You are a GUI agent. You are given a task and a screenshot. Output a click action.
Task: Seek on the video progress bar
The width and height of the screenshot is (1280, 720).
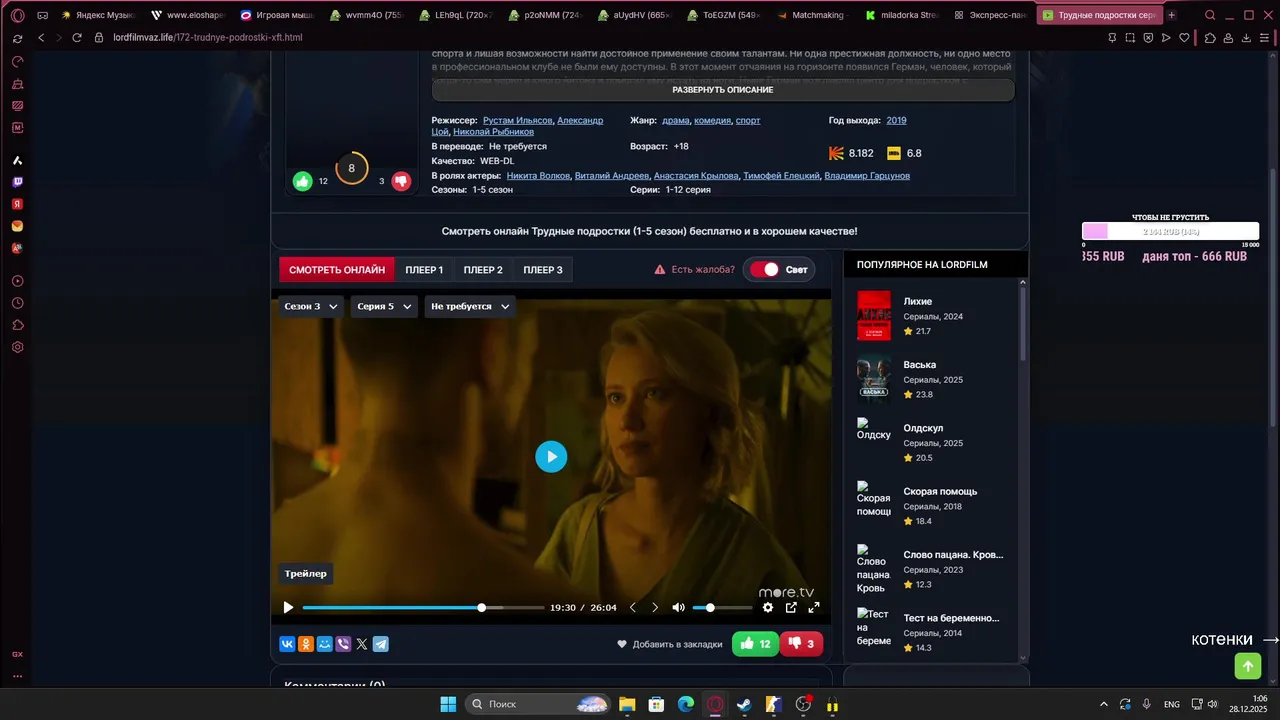point(423,608)
